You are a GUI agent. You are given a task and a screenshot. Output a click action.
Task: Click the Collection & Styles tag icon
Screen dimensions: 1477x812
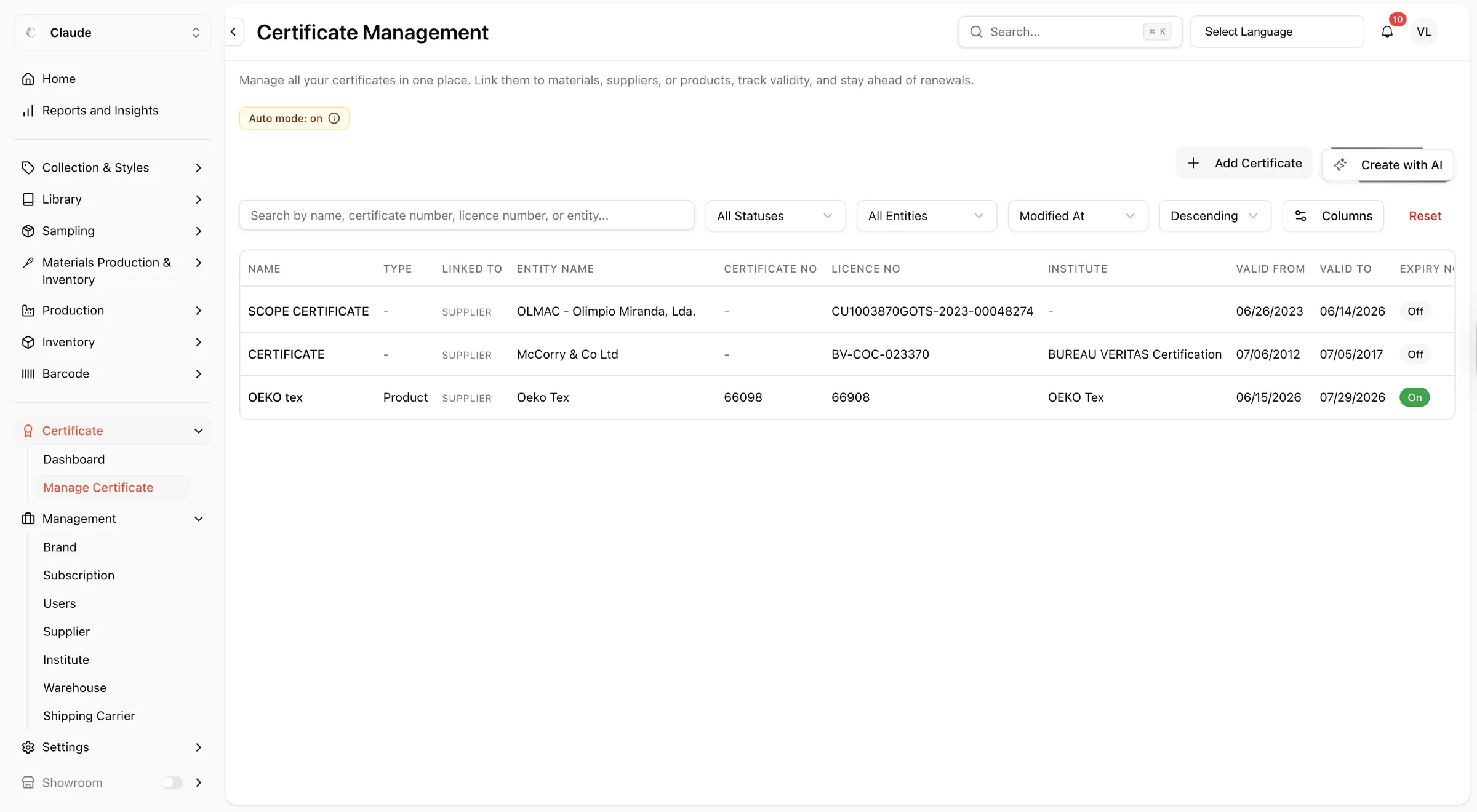click(x=28, y=167)
